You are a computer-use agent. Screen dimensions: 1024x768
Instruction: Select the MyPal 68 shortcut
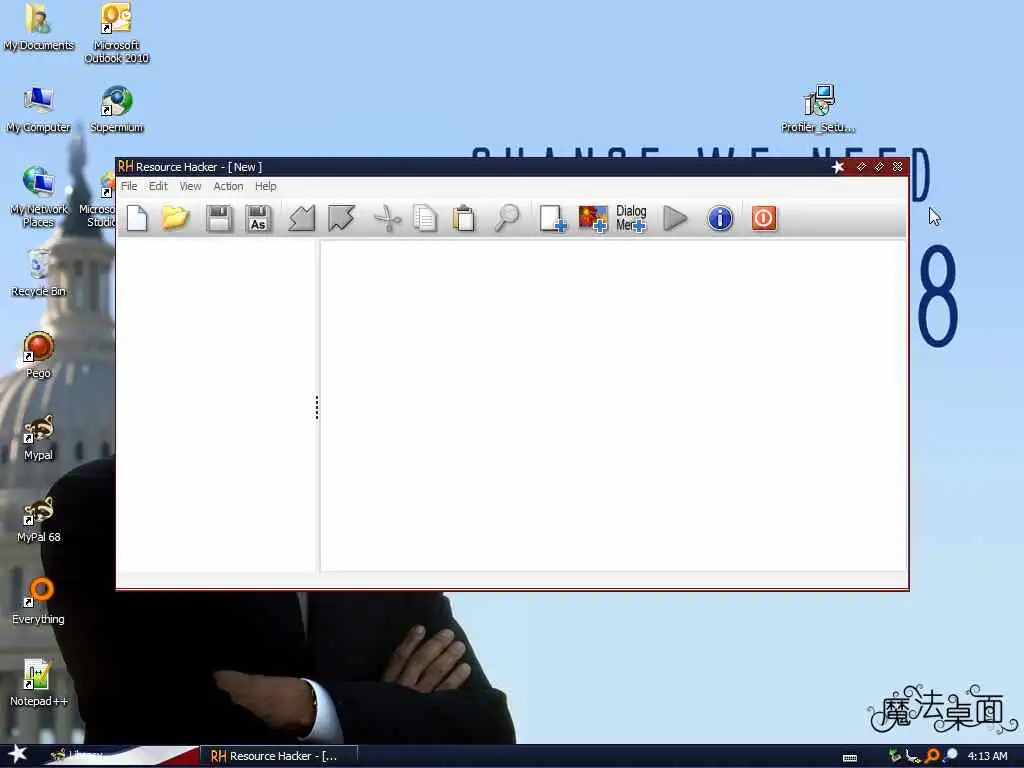39,519
